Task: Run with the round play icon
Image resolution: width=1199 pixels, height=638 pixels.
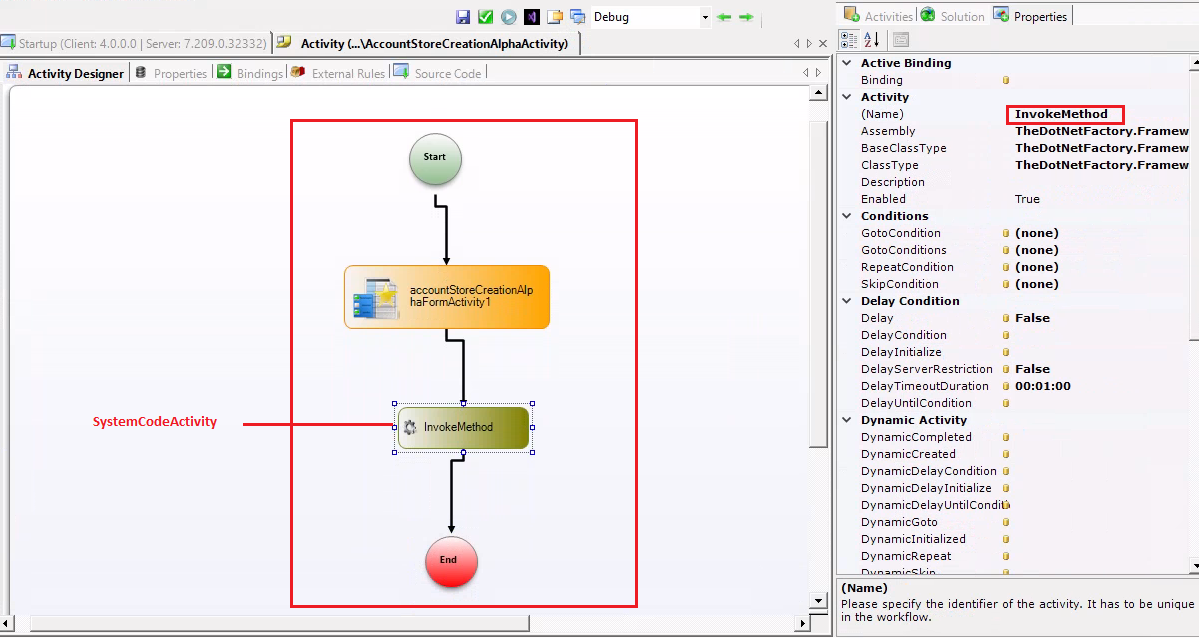Action: [x=509, y=17]
